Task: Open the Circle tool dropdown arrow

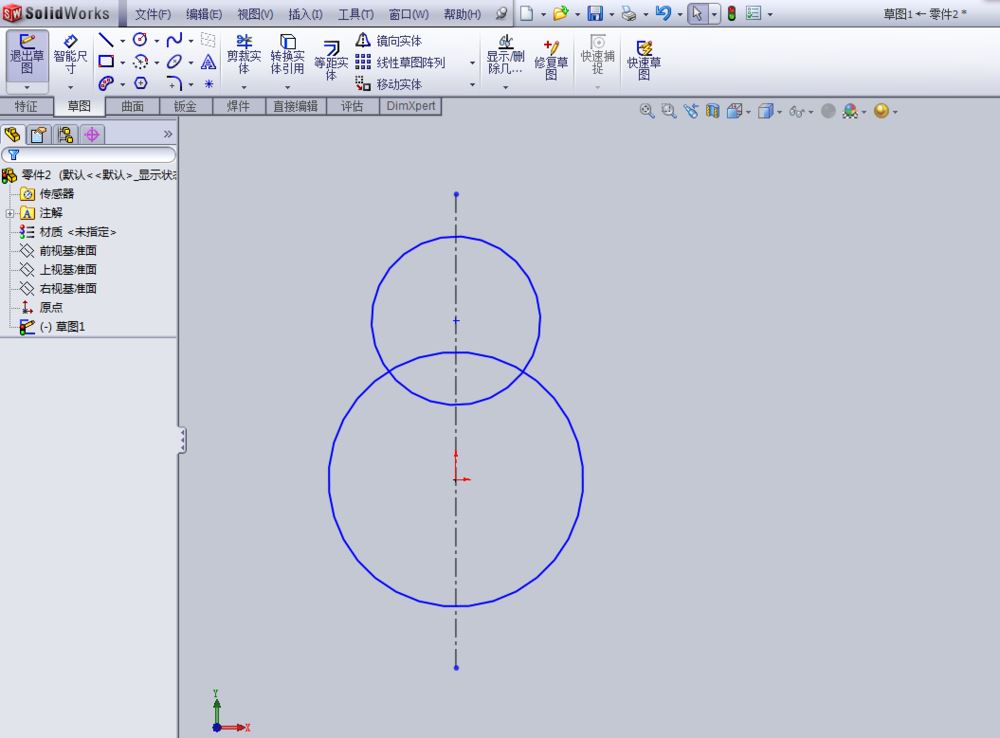Action: coord(156,41)
